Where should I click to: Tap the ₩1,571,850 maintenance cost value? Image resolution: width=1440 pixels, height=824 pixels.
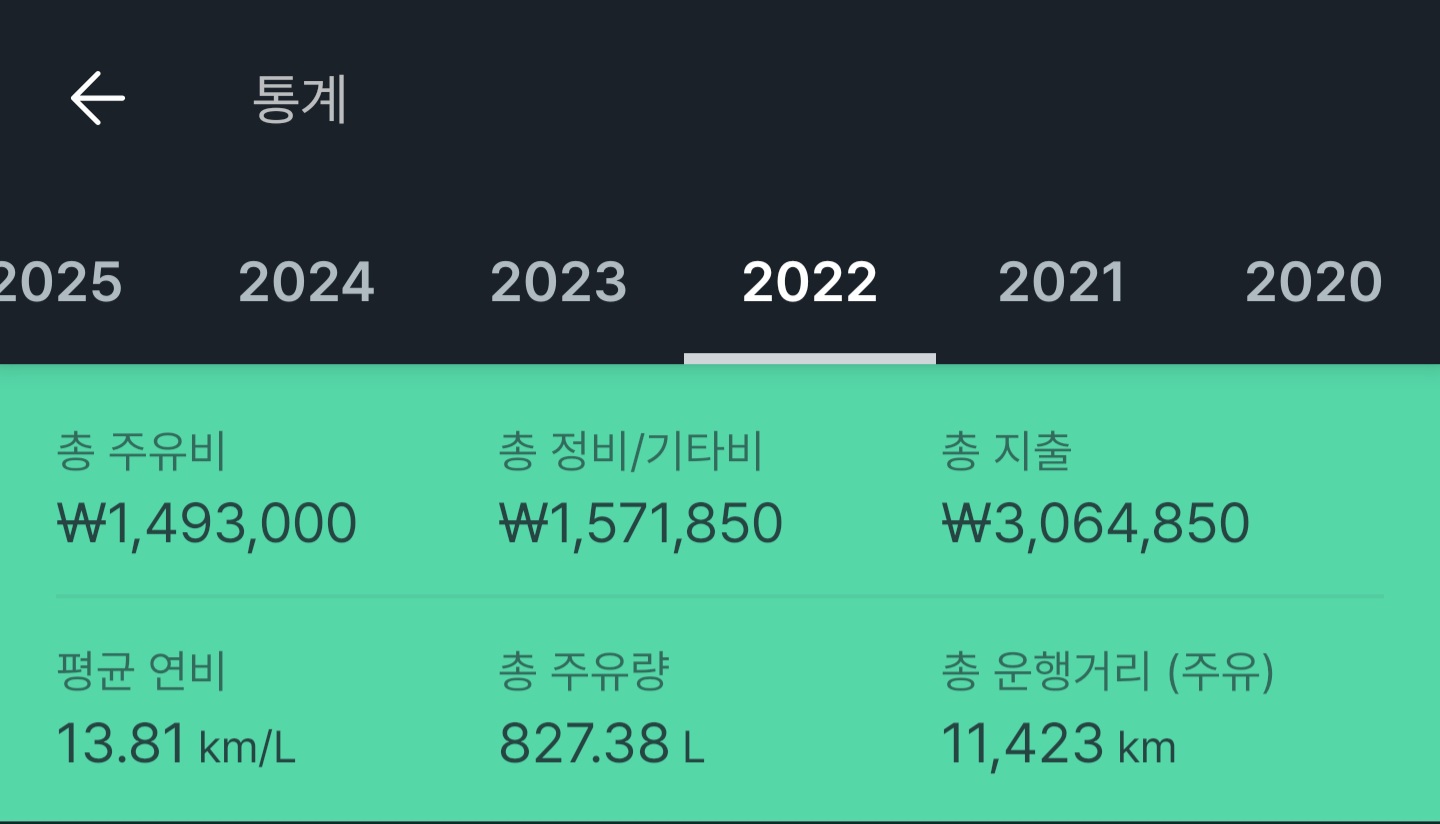click(640, 523)
